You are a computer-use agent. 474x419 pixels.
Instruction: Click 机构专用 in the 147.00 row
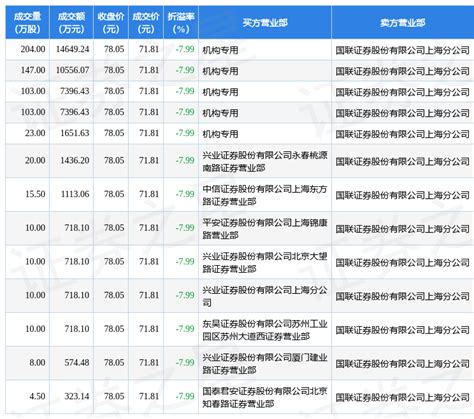coord(220,71)
